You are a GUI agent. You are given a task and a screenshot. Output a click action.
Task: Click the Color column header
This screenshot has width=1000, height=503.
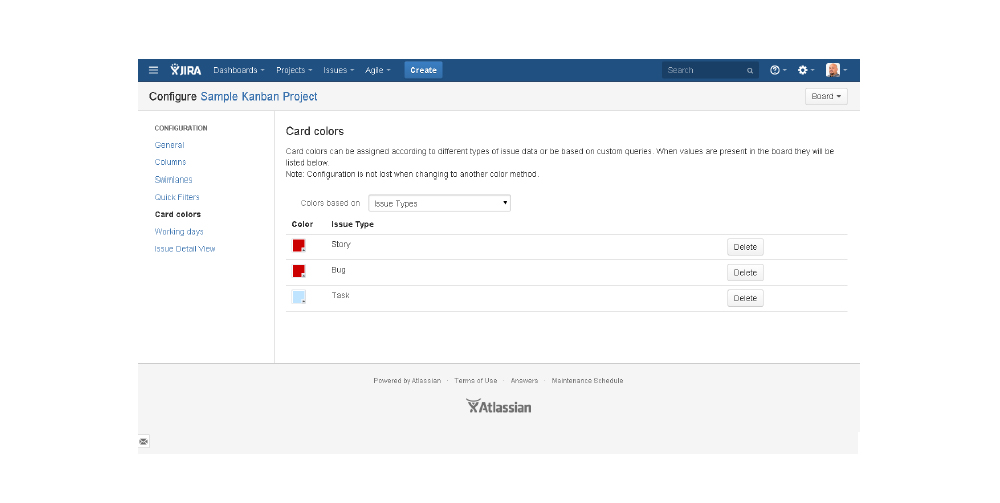pyautogui.click(x=302, y=224)
